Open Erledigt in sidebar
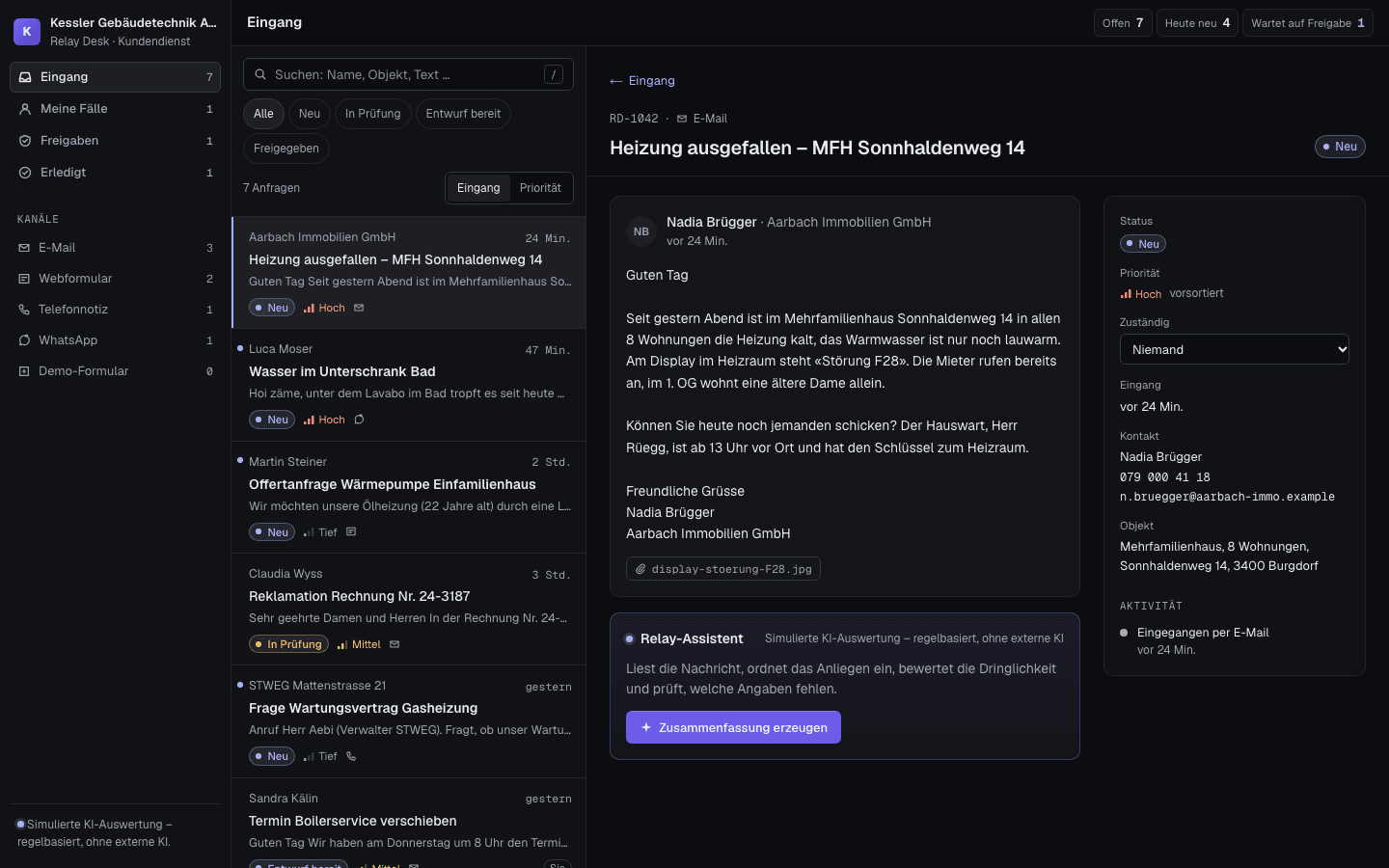The image size is (1389, 868). point(115,173)
